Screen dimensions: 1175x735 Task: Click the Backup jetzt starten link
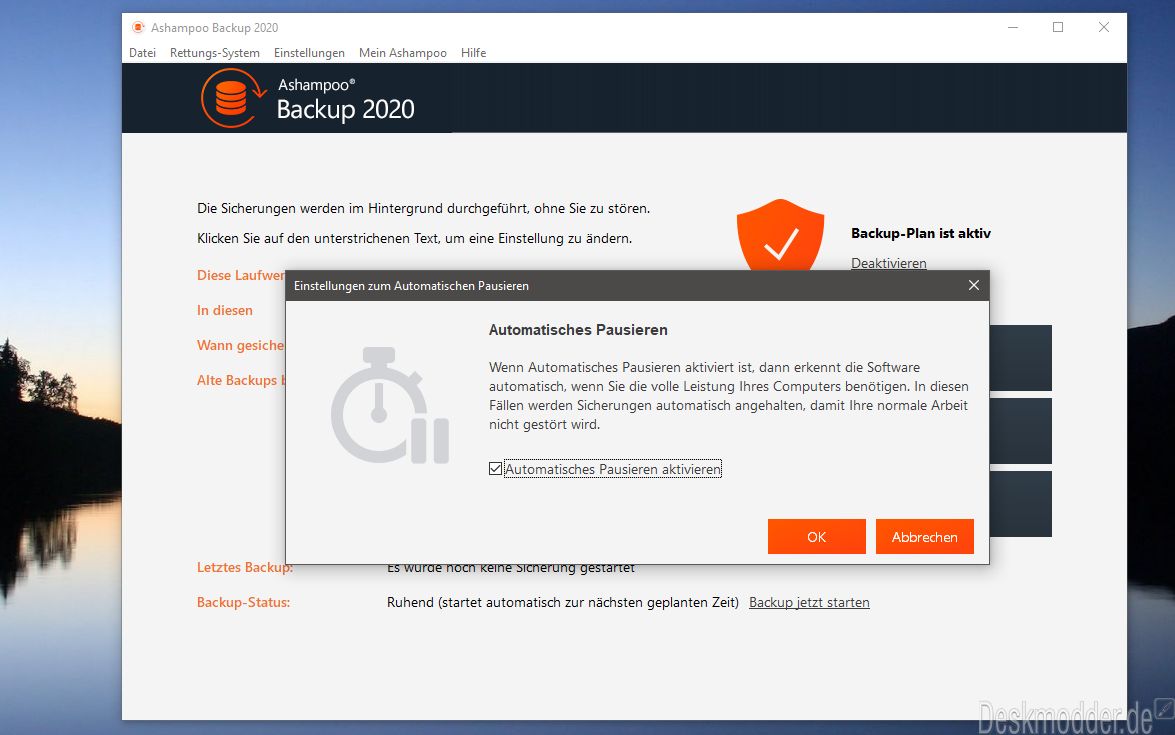809,602
